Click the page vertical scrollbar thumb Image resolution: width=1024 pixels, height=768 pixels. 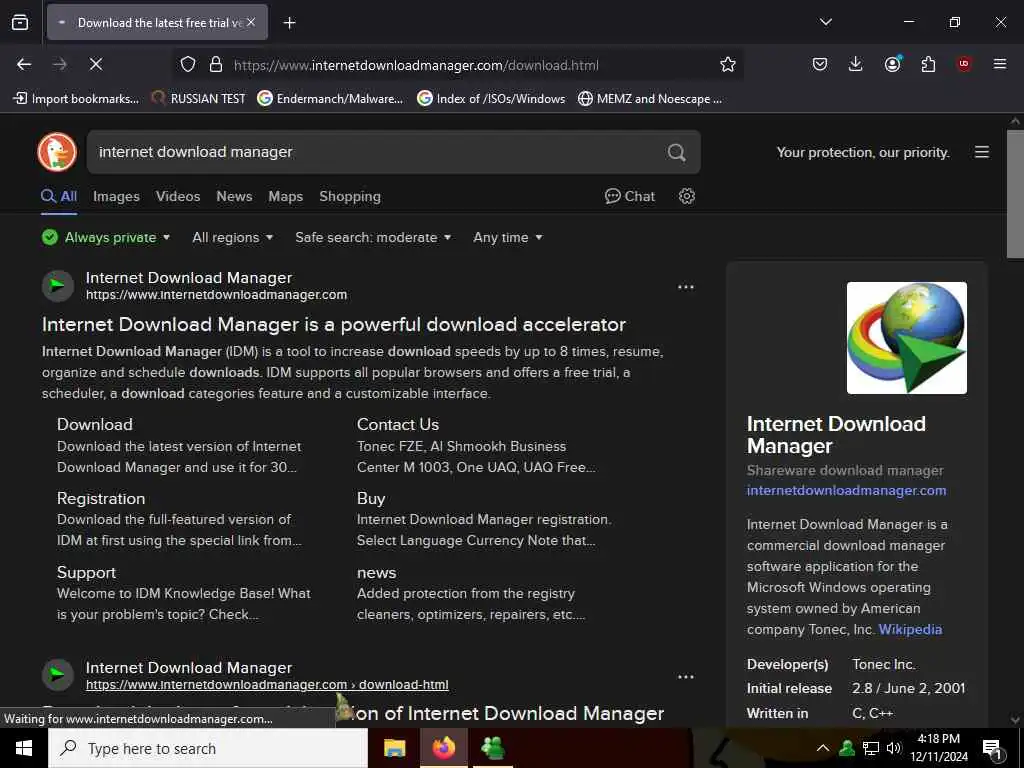pos(1015,194)
